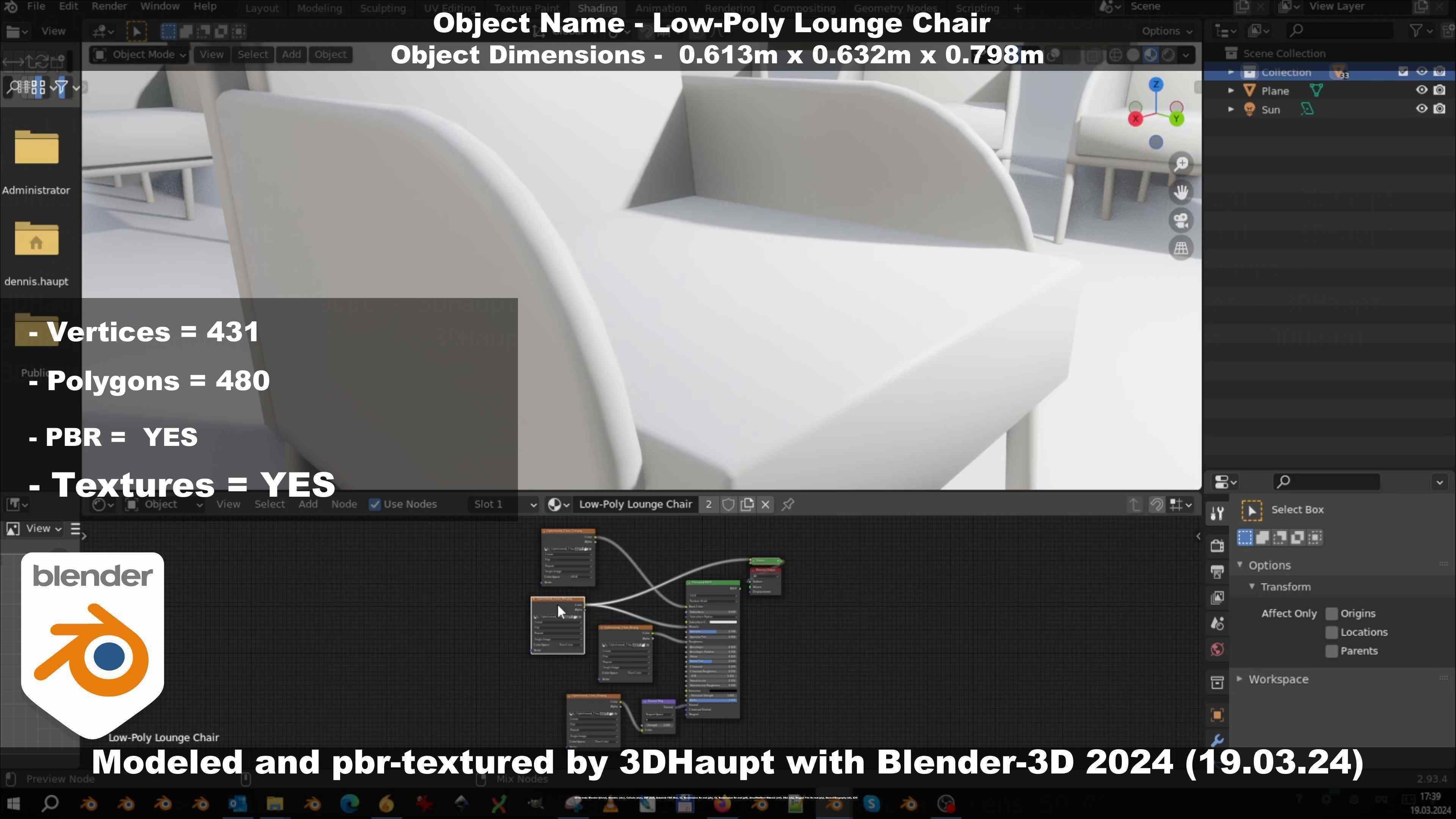Collapse the Transform subpanel

coord(1252,587)
